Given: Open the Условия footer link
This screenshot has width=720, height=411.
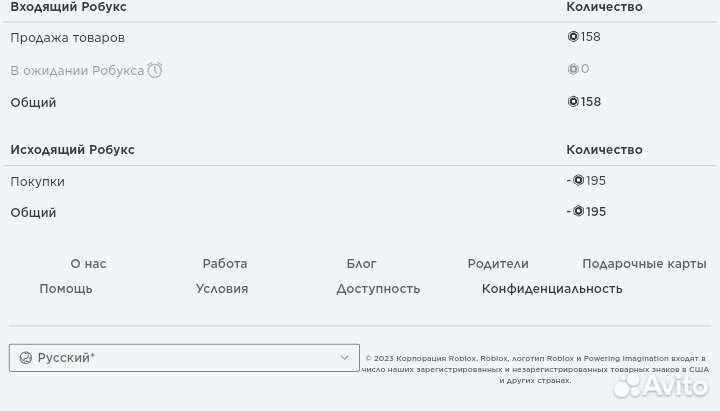Looking at the screenshot, I should click(222, 289).
